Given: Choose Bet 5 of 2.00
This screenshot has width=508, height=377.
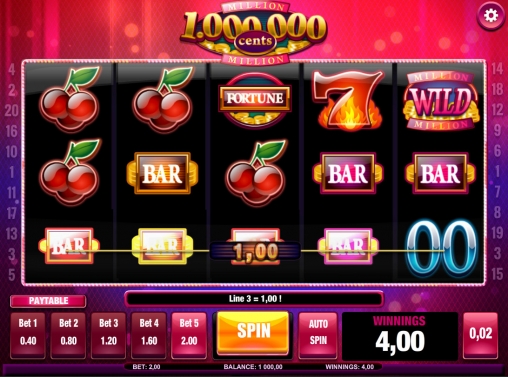Looking at the screenshot, I should (x=189, y=335).
